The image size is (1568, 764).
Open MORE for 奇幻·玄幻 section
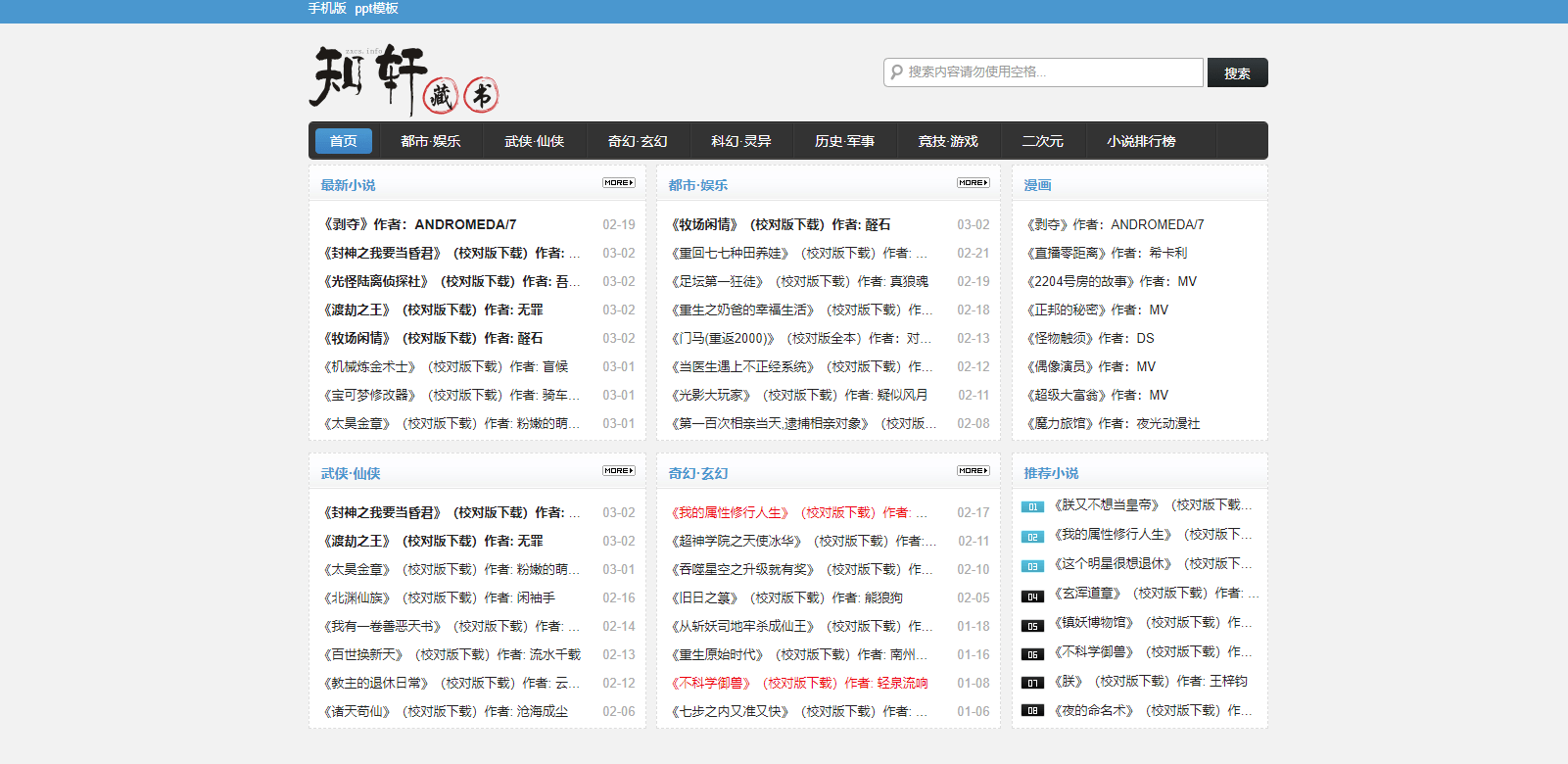(x=974, y=471)
